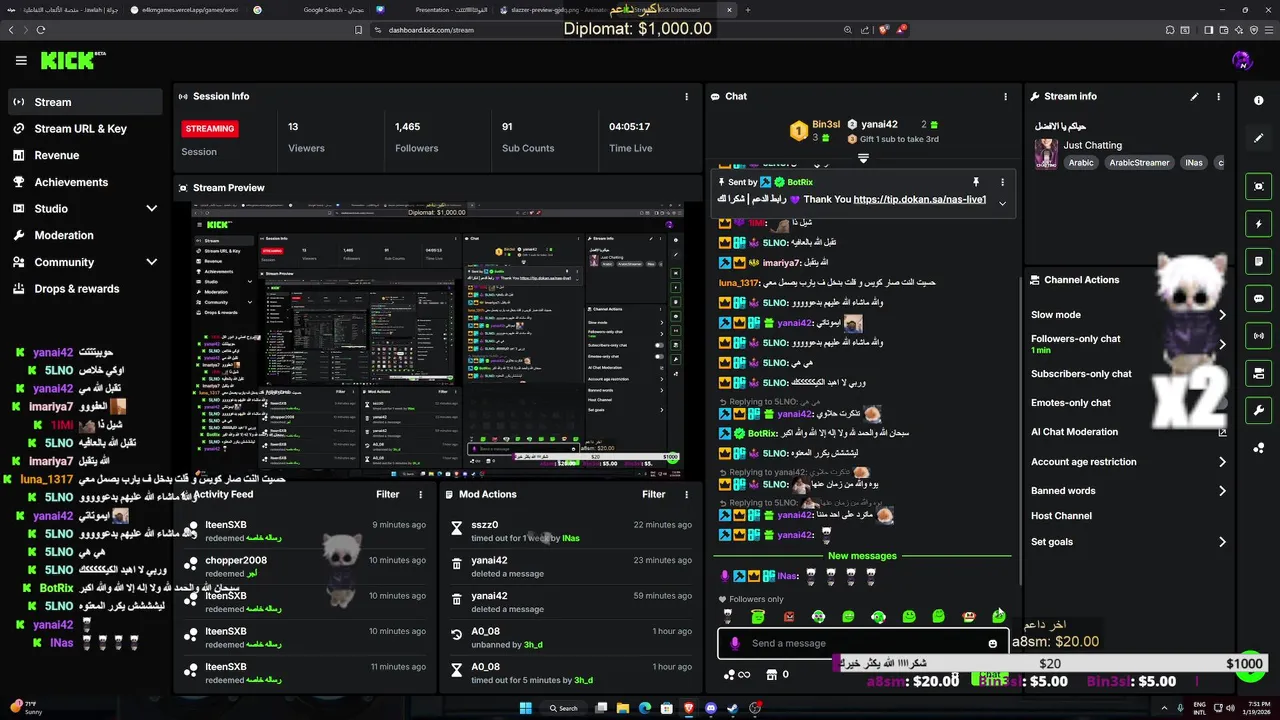
Task: Open the Mod Actions Filter dropdown
Action: tap(654, 495)
